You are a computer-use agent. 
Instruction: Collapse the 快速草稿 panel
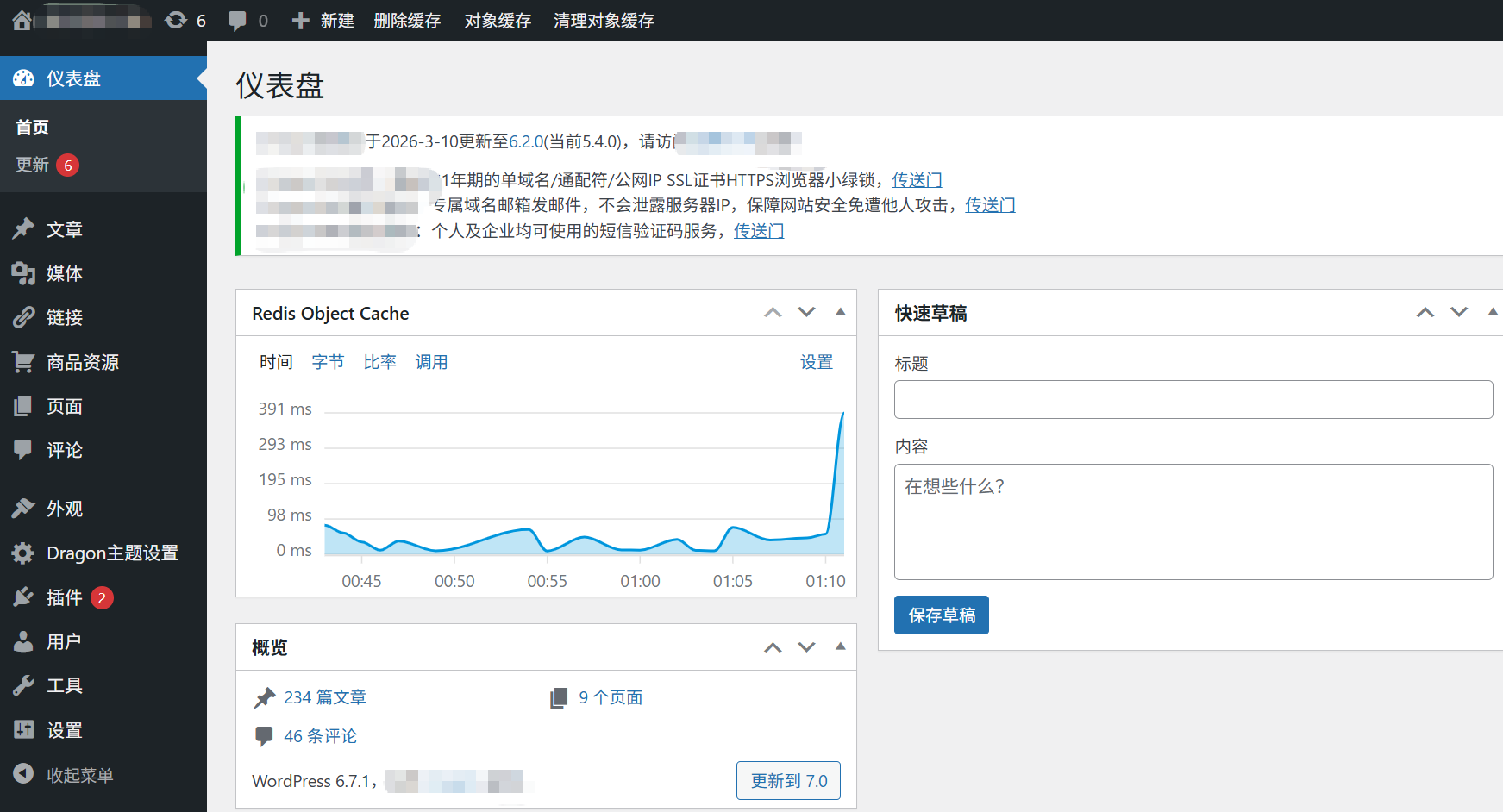1493,312
